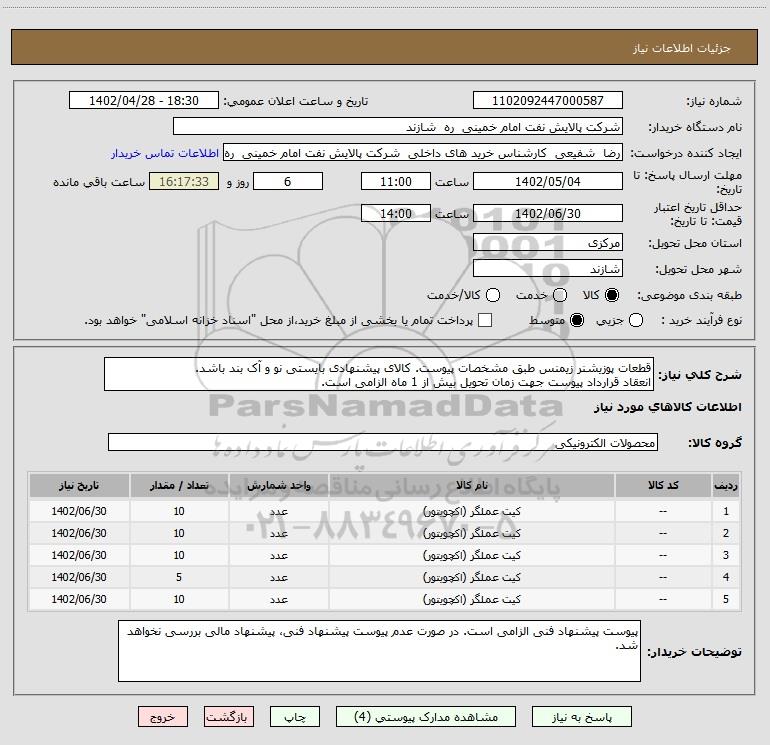Click the response deadline time 11:00
Screen dimensions: 770x745
(x=396, y=182)
